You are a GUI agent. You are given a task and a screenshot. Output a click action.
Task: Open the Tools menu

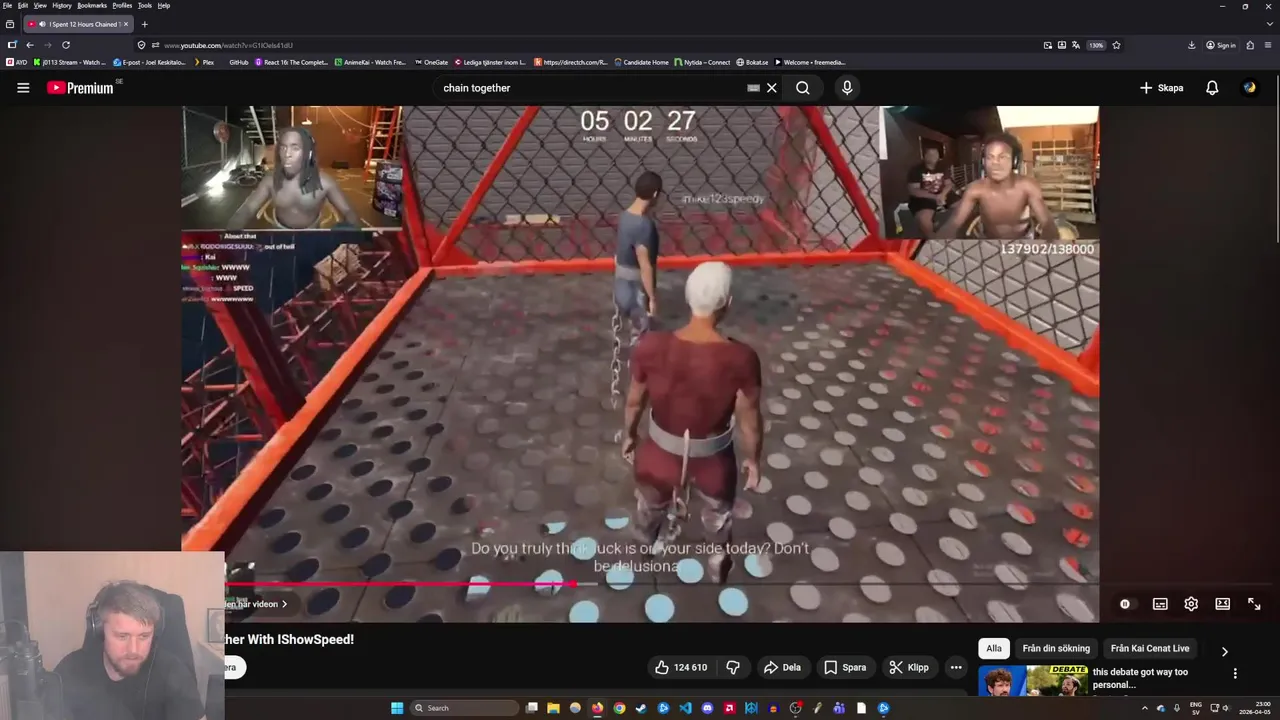145,5
